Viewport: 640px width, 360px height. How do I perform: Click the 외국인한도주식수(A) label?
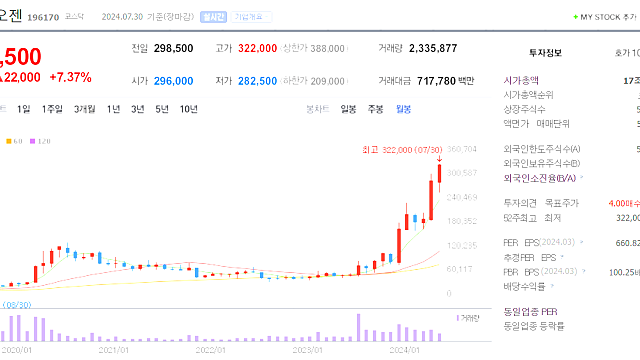[x=542, y=149]
